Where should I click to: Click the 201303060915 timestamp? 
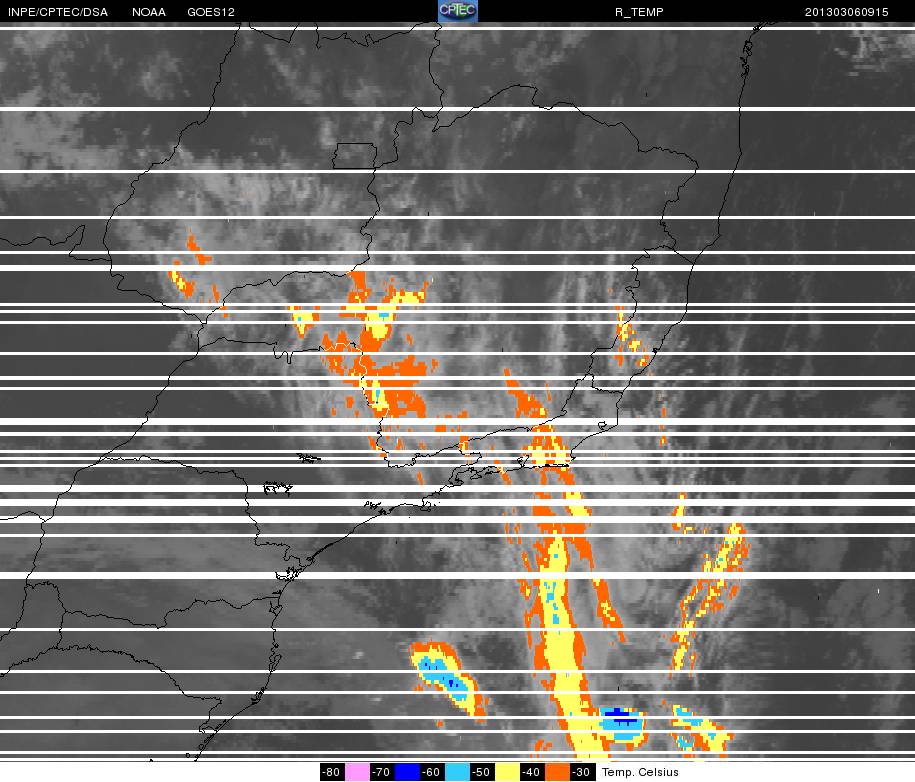pos(846,12)
